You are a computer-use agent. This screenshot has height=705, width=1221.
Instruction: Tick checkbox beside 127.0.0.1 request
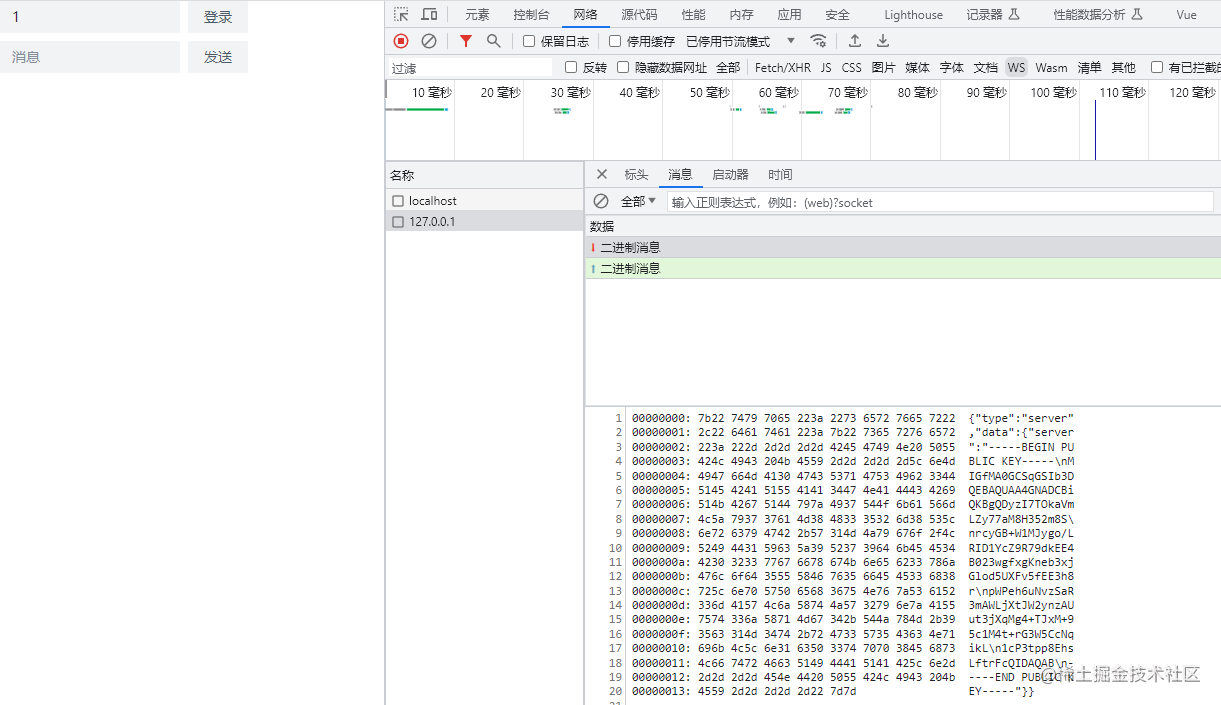[398, 222]
